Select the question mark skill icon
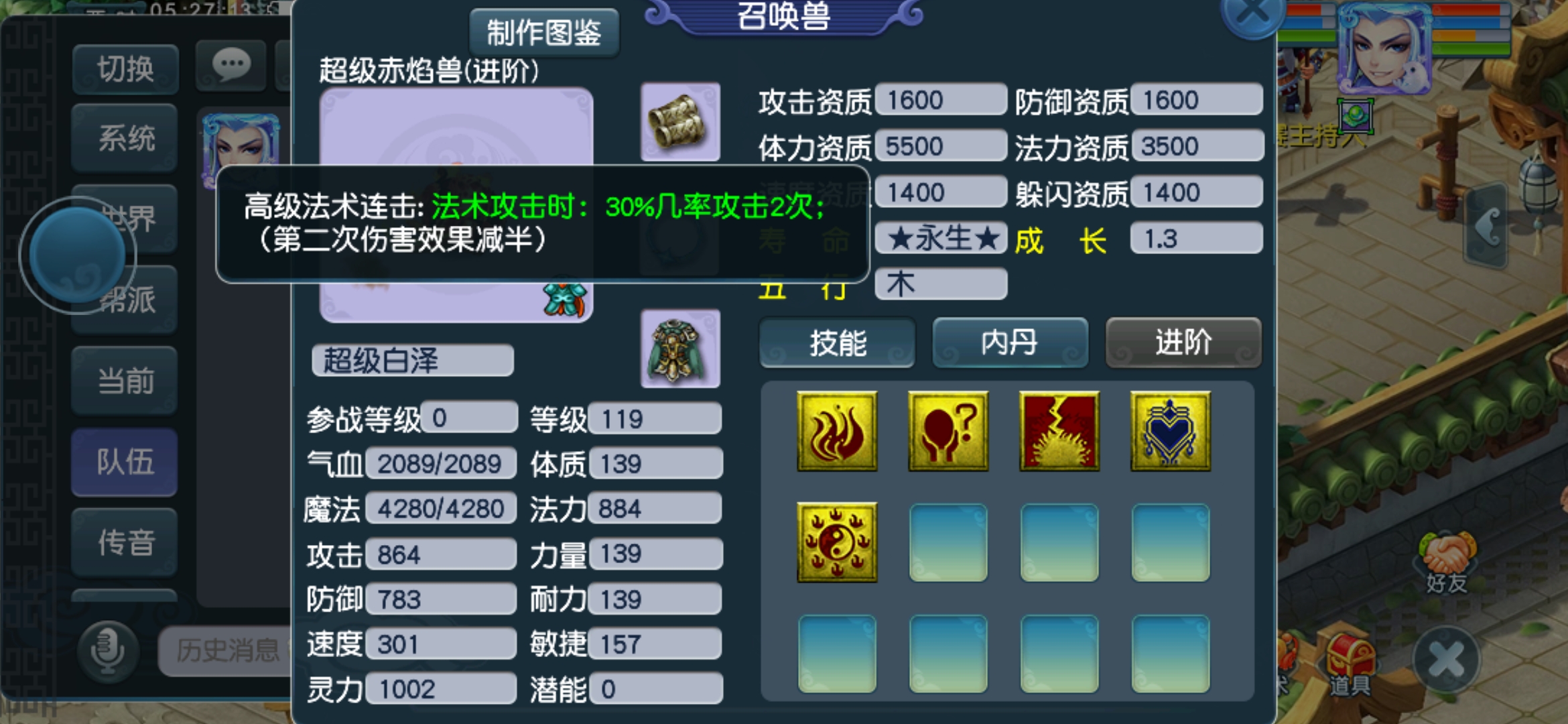The width and height of the screenshot is (1568, 724). pos(948,431)
